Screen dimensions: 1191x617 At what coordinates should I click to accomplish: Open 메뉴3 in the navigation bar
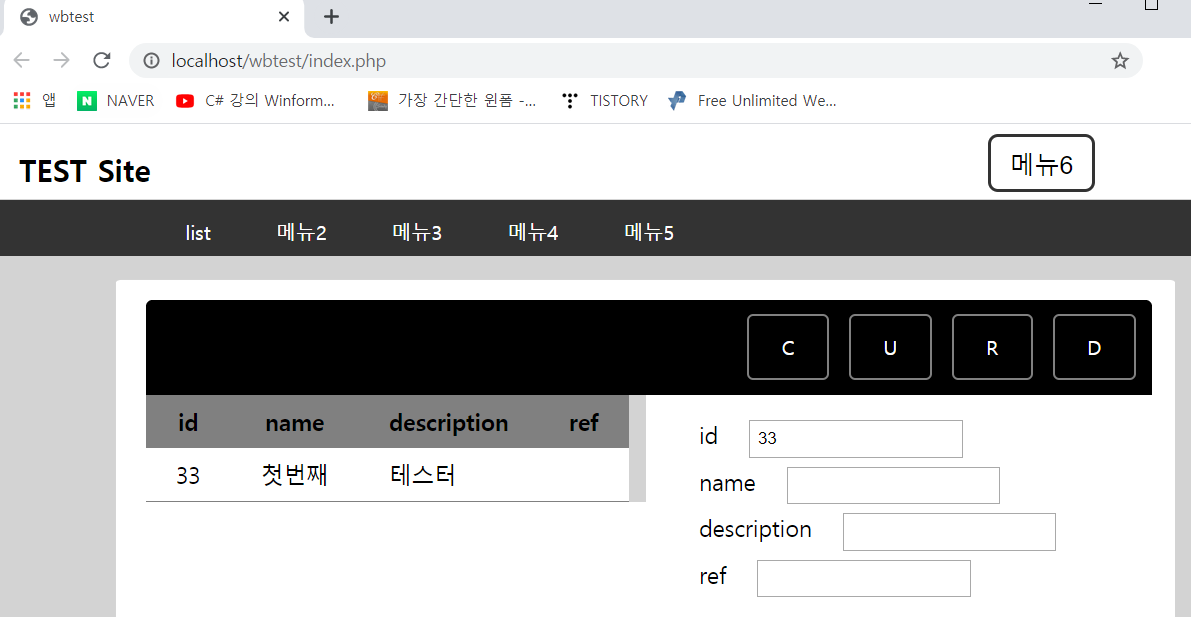click(417, 233)
